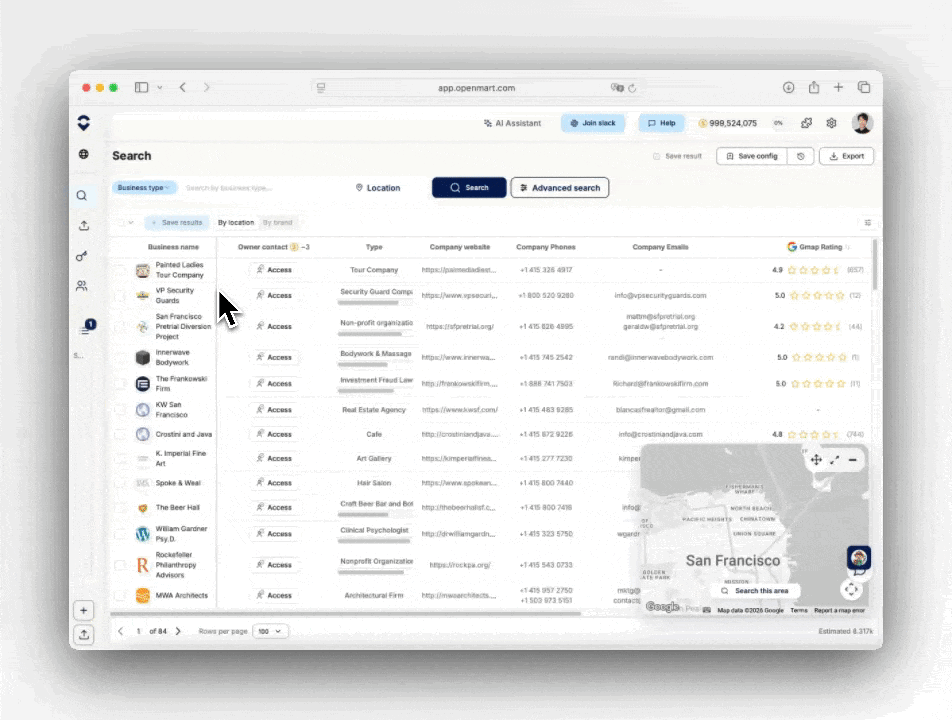Click Safari download icon
Viewport: 952px width, 720px height.
(x=788, y=87)
